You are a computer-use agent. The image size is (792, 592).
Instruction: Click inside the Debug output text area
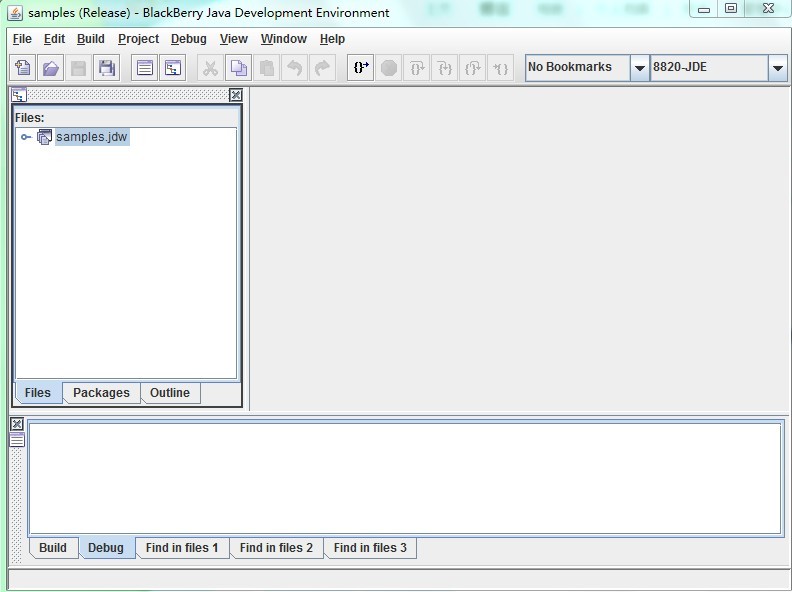coord(405,478)
